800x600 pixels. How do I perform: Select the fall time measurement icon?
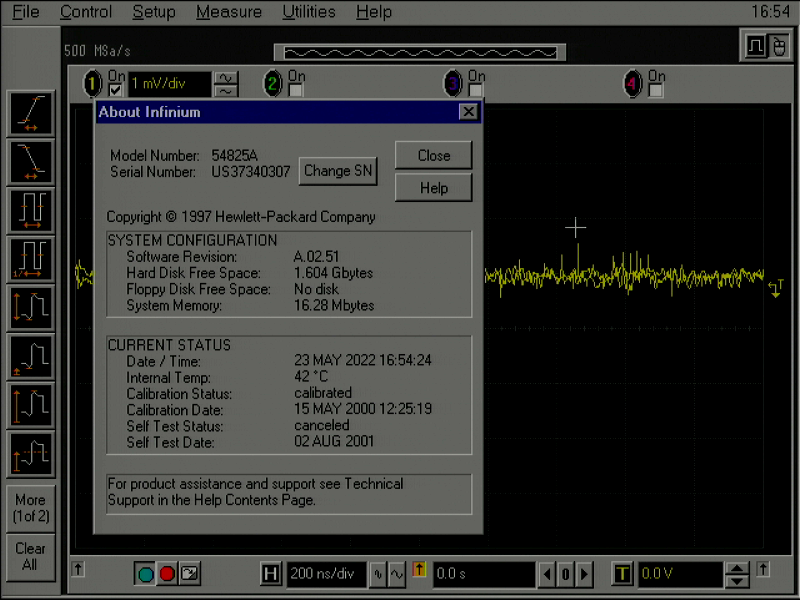click(x=29, y=161)
